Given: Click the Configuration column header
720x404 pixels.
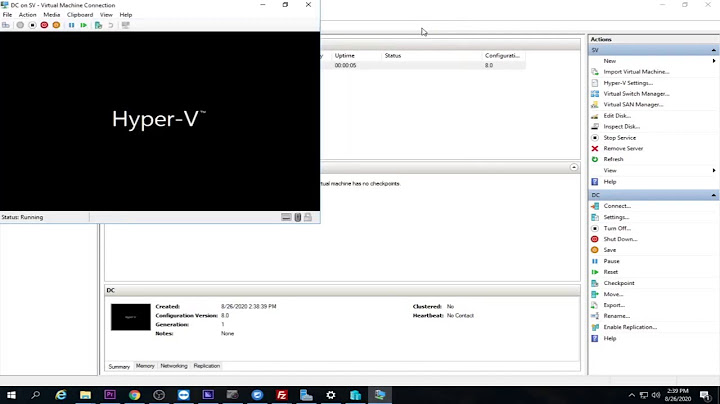Looking at the screenshot, I should tap(503, 56).
